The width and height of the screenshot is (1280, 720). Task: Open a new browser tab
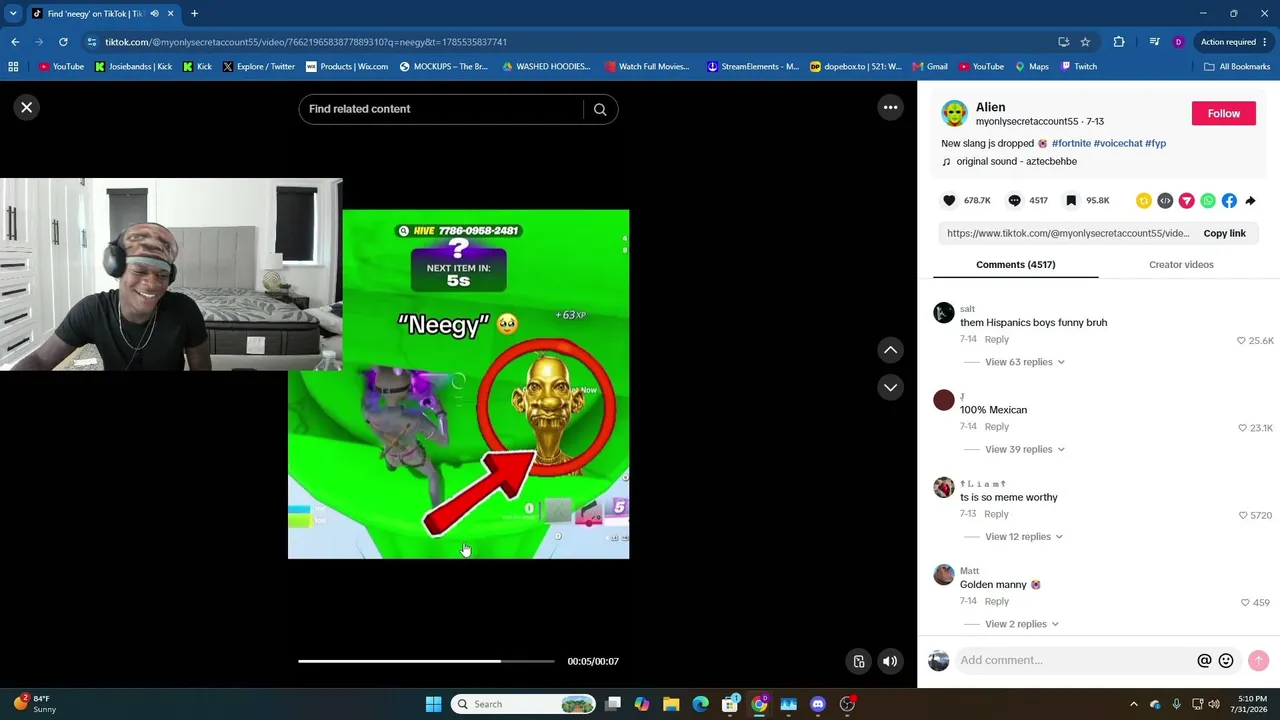tap(194, 14)
